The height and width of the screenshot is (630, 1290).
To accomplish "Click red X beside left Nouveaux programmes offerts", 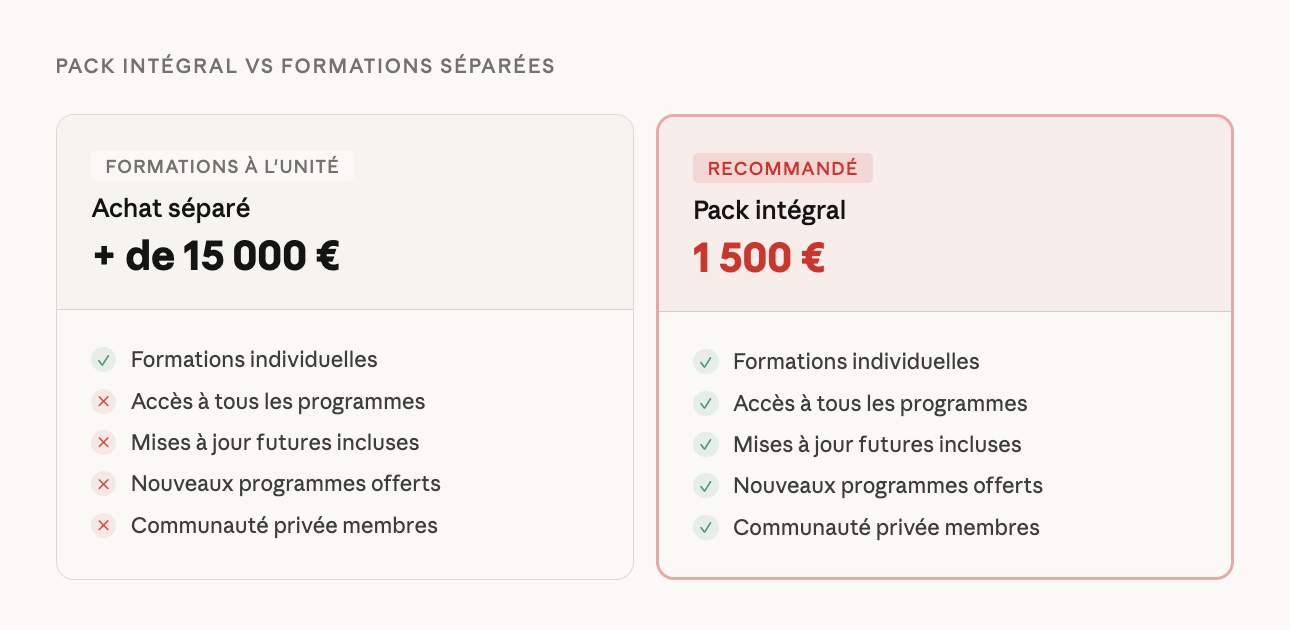I will point(103,484).
